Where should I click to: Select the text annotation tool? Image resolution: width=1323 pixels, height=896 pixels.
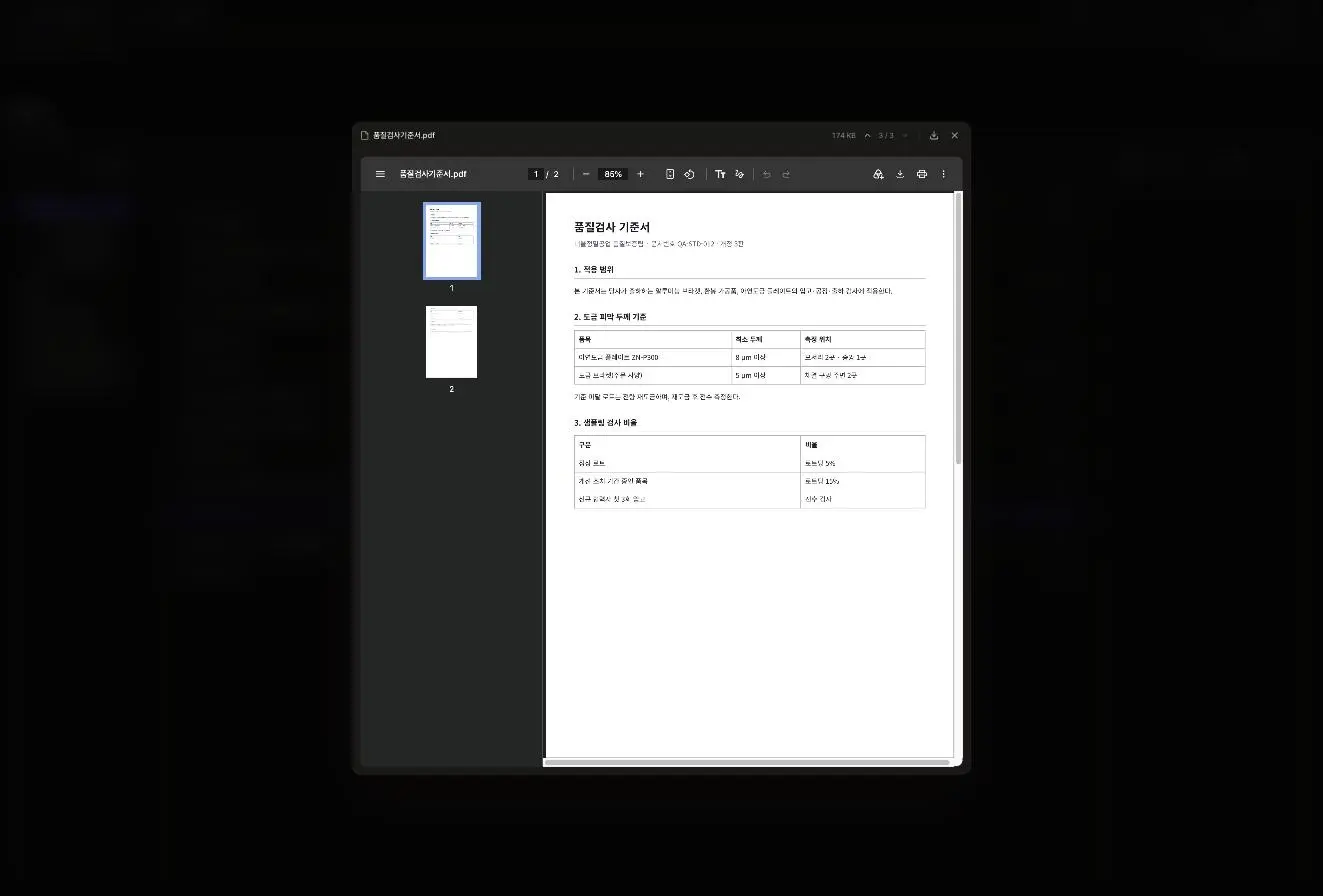tap(720, 174)
